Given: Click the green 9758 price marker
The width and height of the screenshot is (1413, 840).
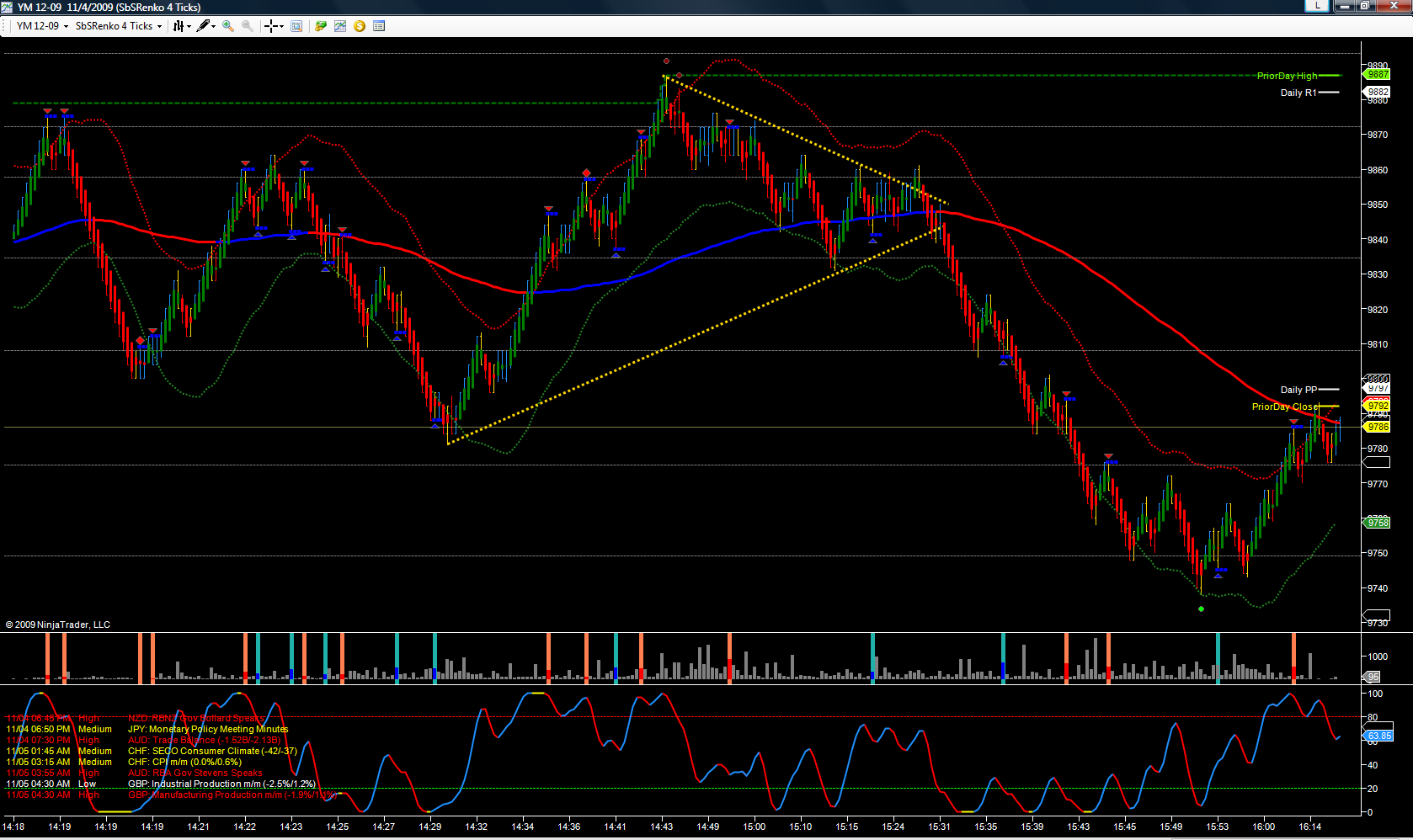Looking at the screenshot, I should [1378, 523].
